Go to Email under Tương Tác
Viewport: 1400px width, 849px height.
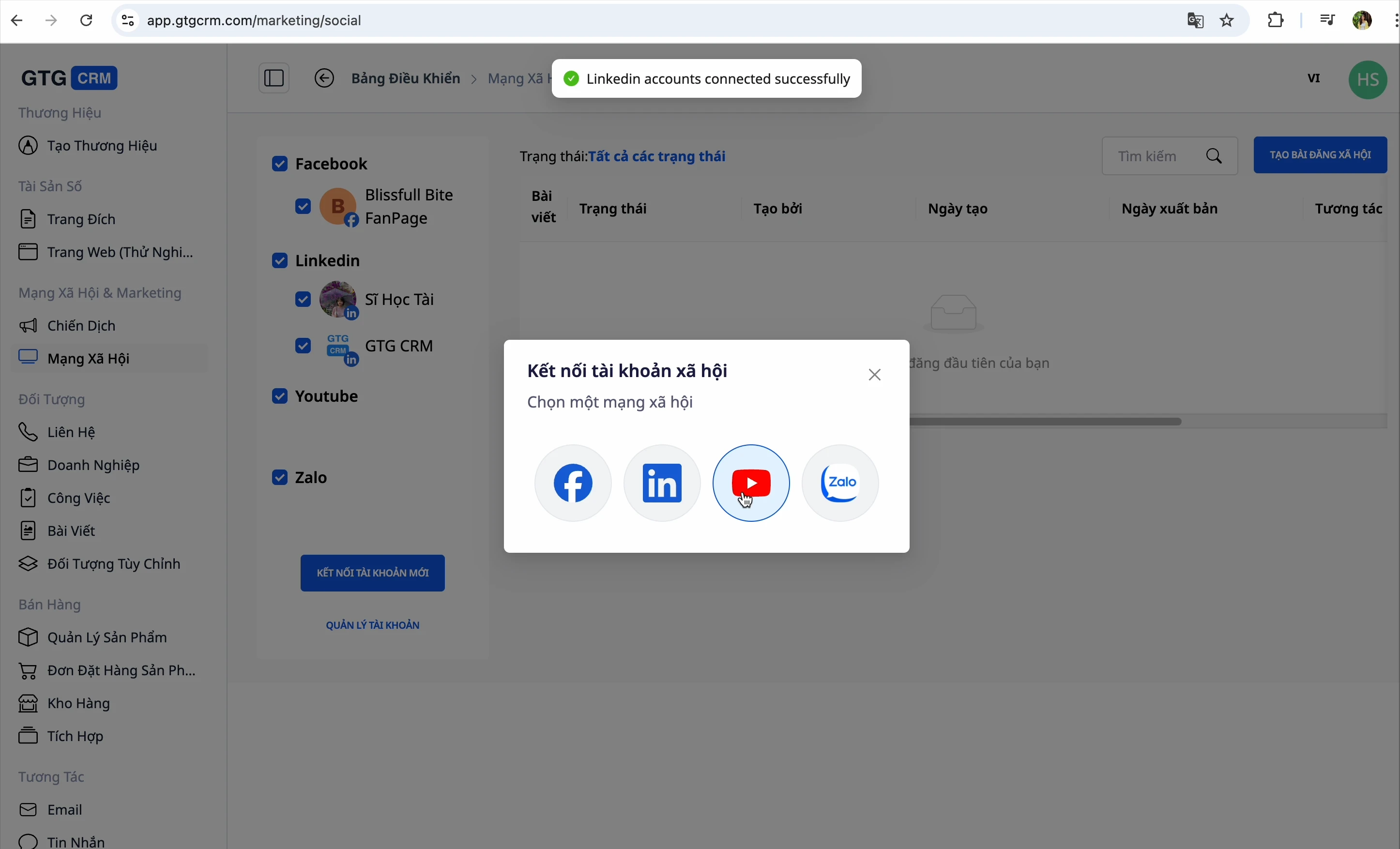click(64, 810)
